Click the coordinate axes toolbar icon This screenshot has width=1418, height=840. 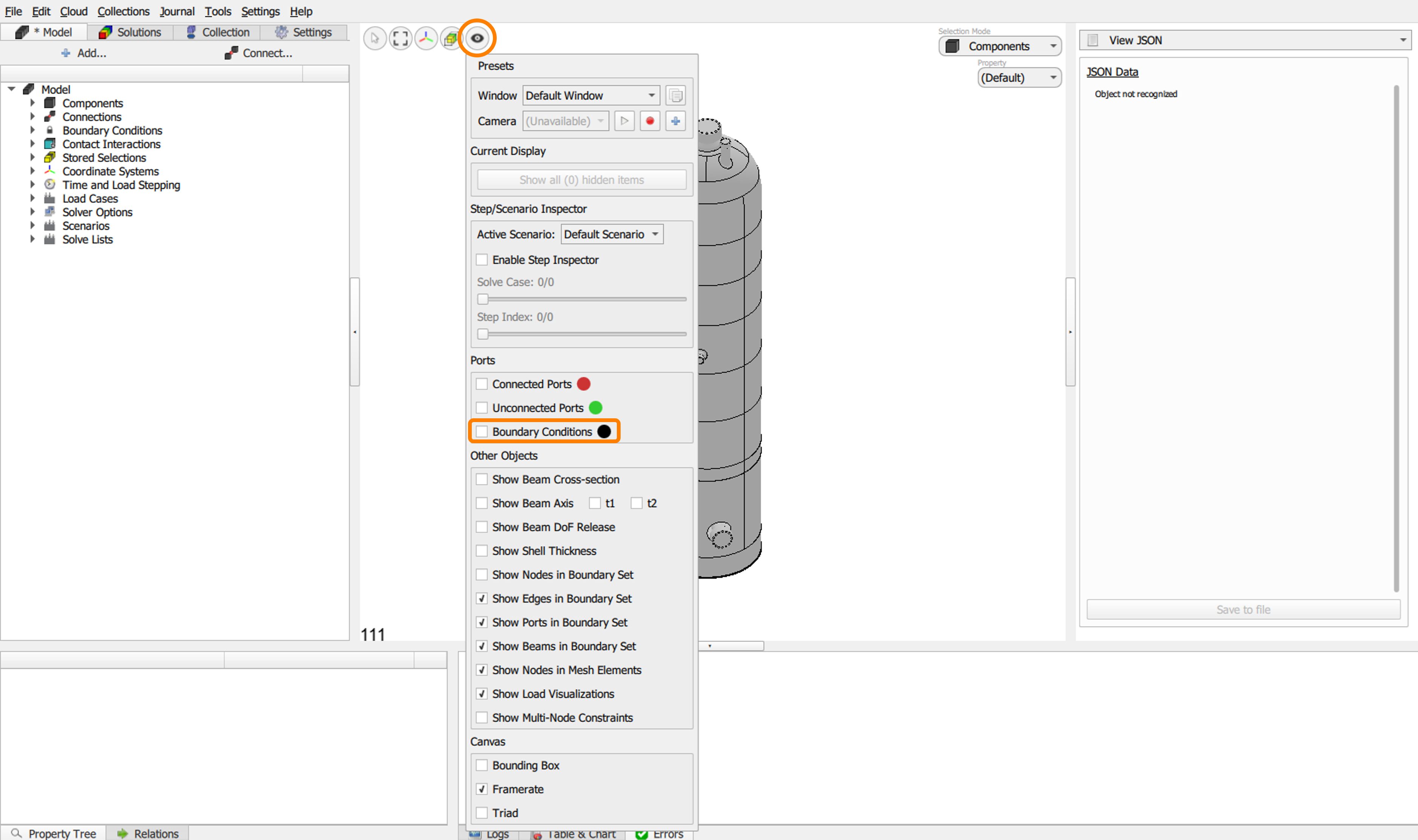pyautogui.click(x=426, y=39)
